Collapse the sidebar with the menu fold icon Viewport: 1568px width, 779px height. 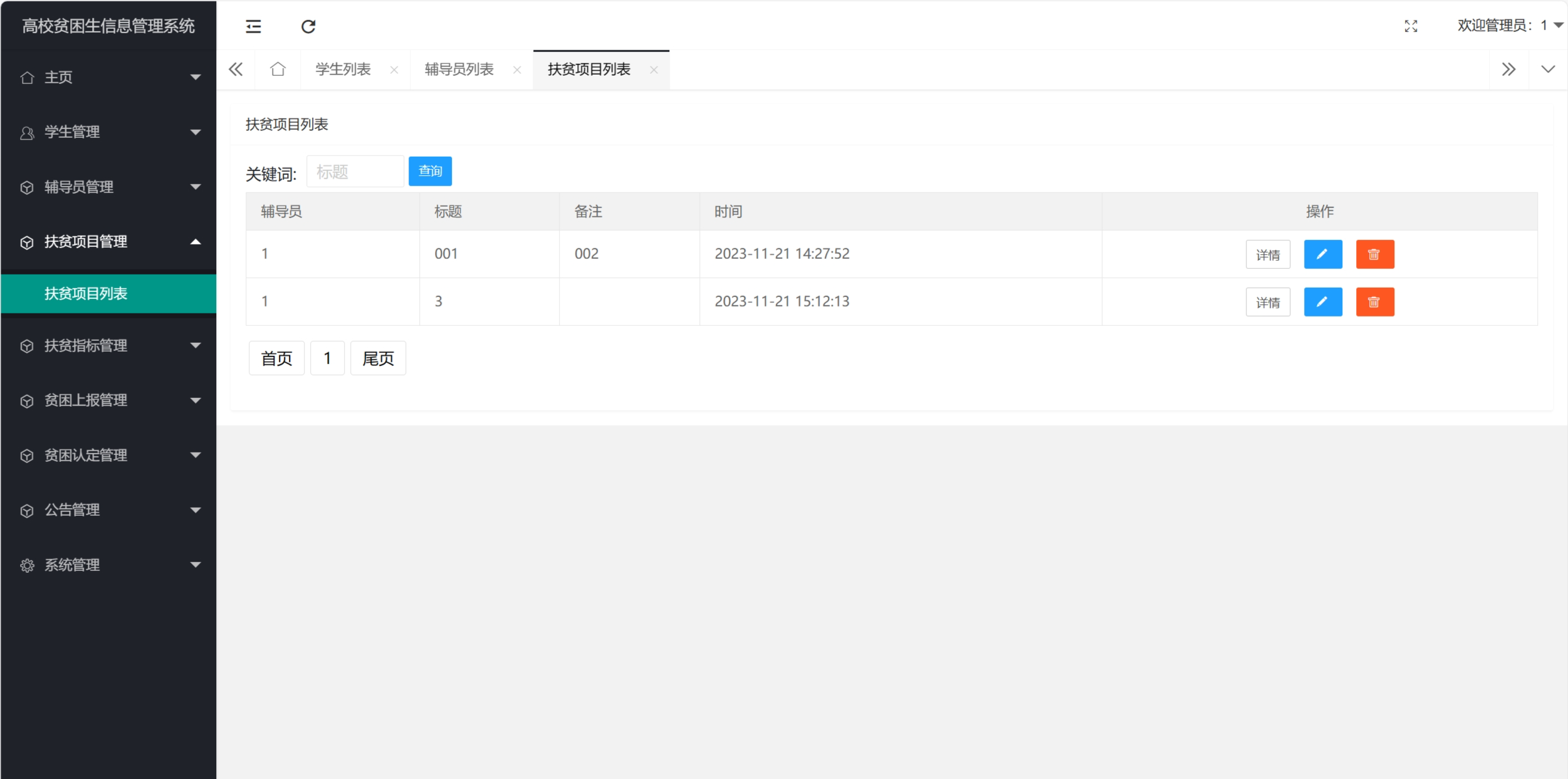[x=253, y=26]
